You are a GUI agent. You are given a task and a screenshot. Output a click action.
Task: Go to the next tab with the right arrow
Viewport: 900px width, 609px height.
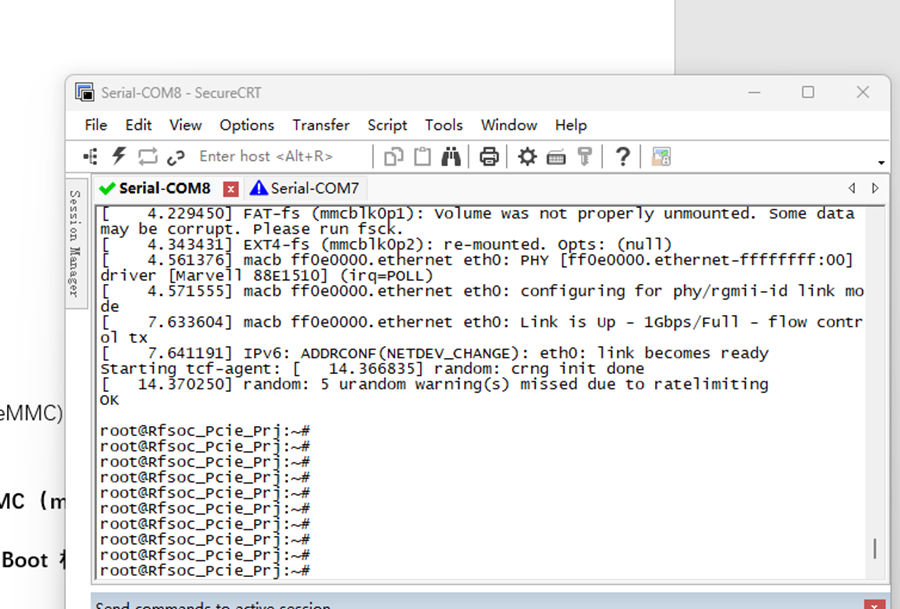(x=875, y=188)
